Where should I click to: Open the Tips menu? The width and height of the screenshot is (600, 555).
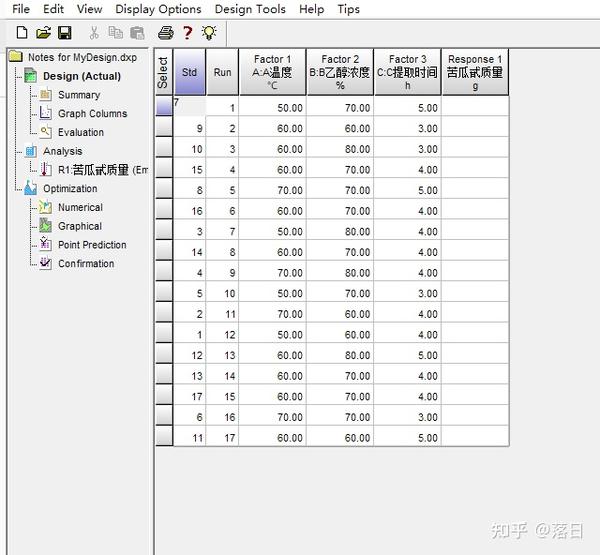pyautogui.click(x=348, y=9)
